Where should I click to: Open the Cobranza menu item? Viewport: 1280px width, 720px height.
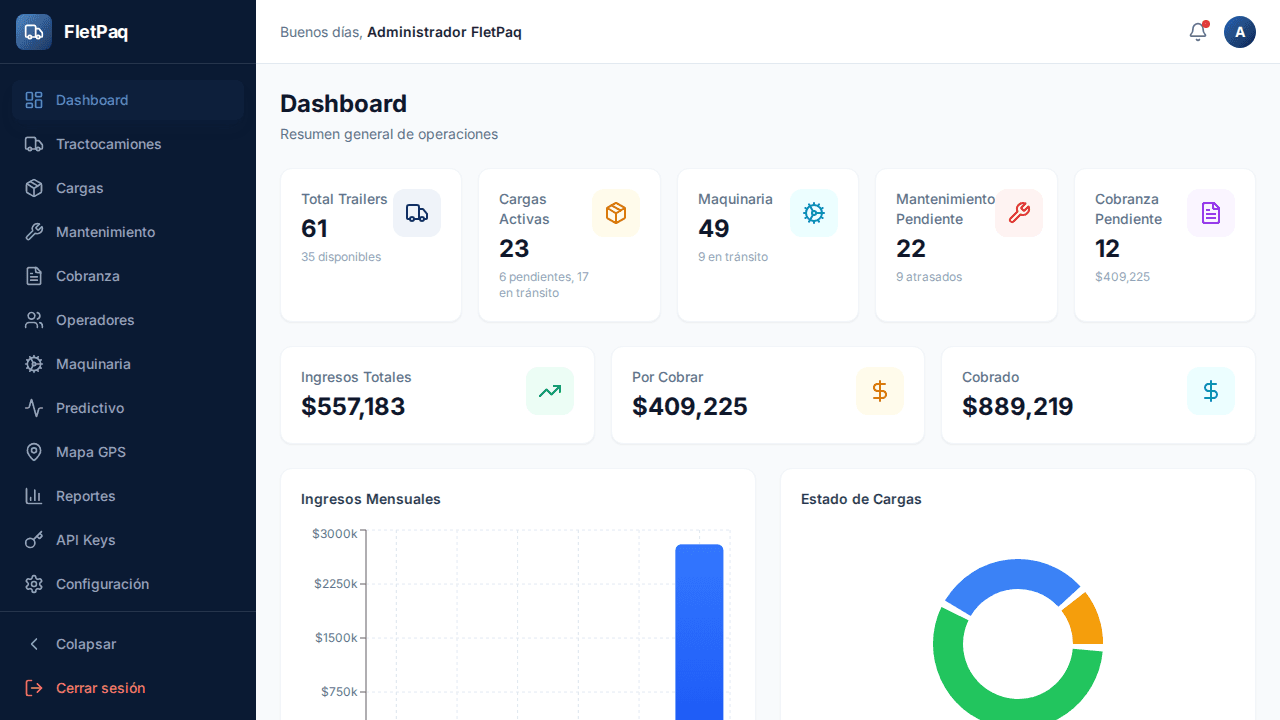(x=128, y=276)
